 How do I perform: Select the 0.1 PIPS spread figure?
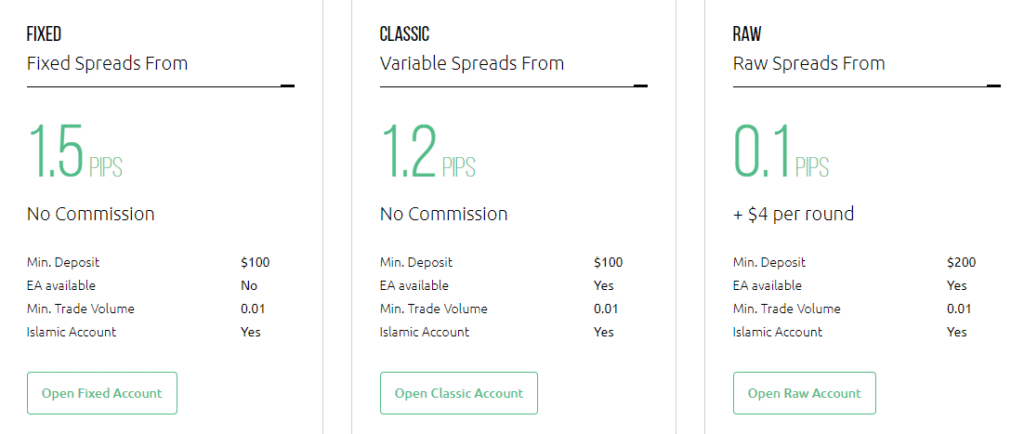781,151
